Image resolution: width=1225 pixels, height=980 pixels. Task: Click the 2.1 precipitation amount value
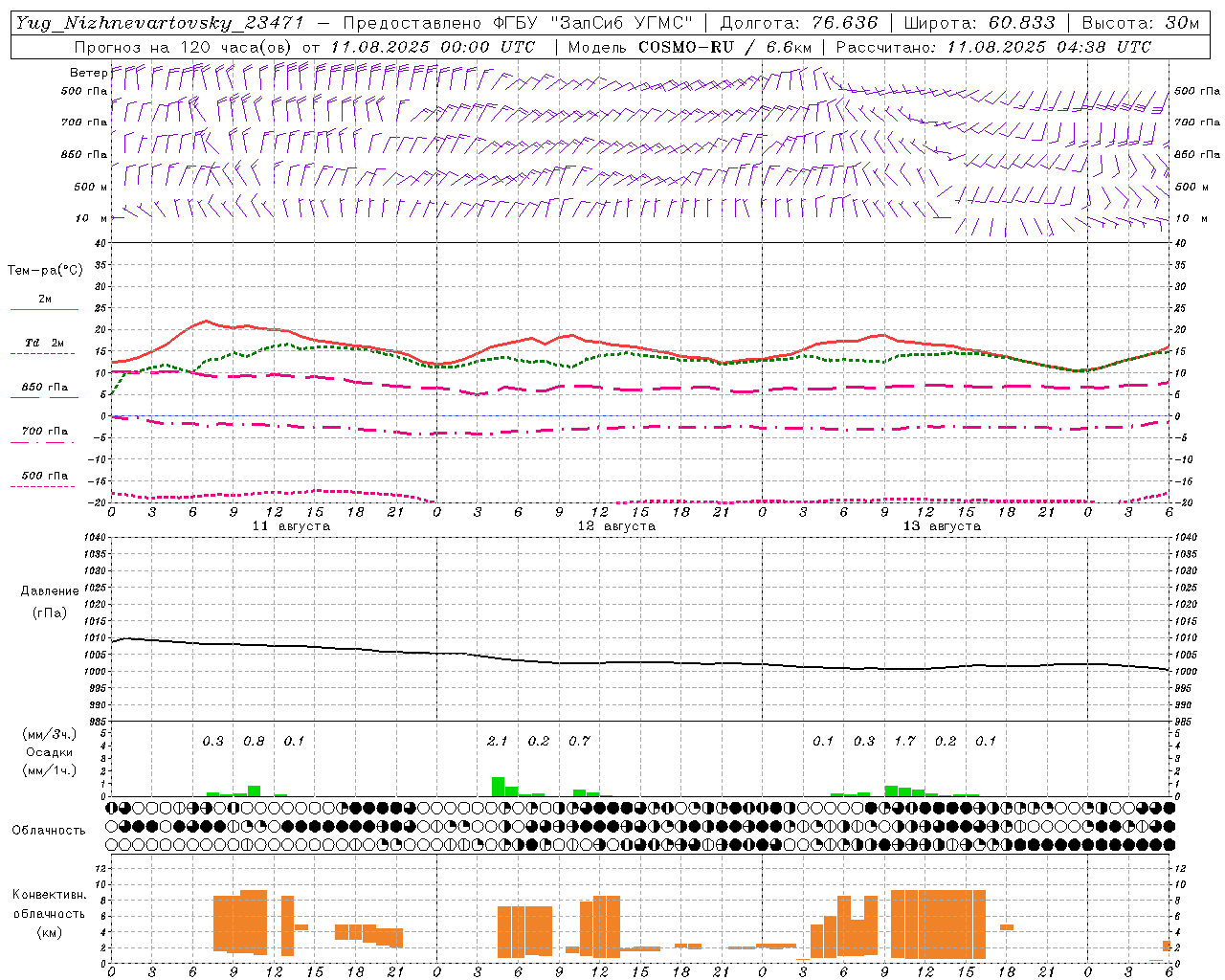click(x=497, y=741)
